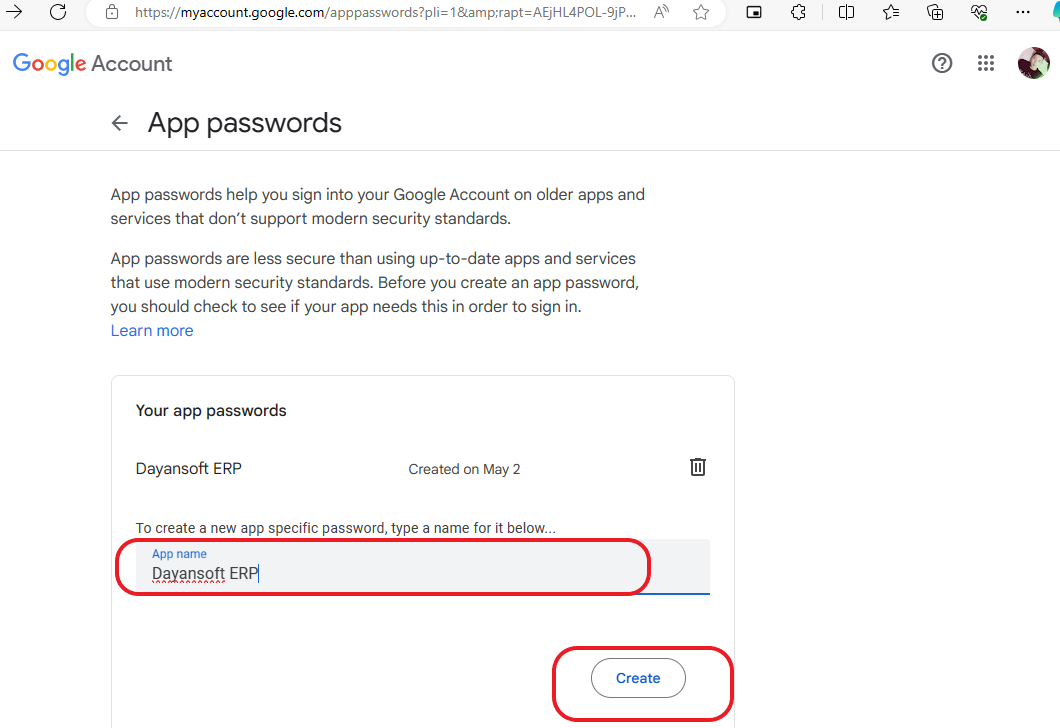This screenshot has height=728, width=1060.
Task: Delete the Dayansoft ERP app password
Action: click(698, 467)
